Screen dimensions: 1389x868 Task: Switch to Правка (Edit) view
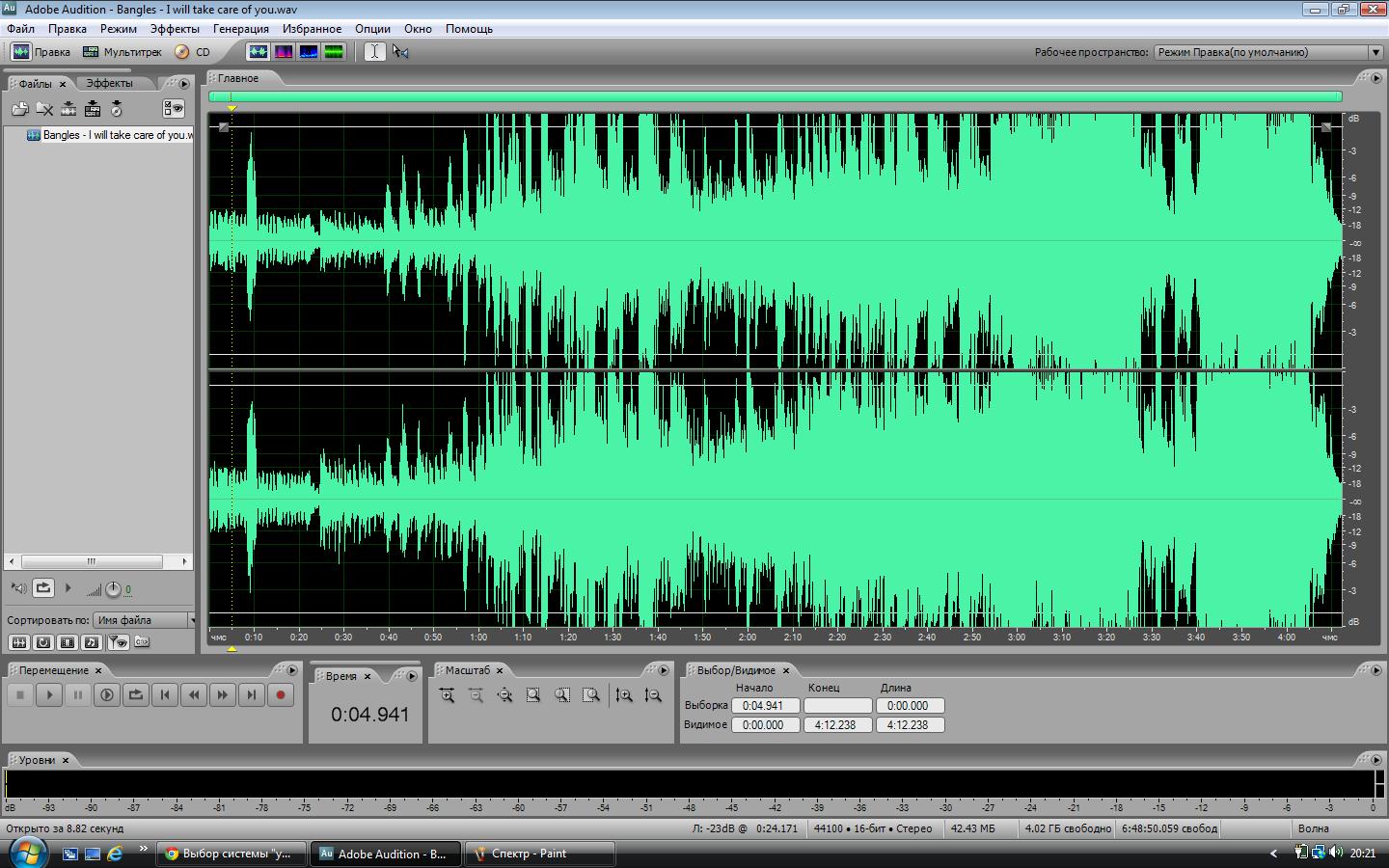[41, 52]
